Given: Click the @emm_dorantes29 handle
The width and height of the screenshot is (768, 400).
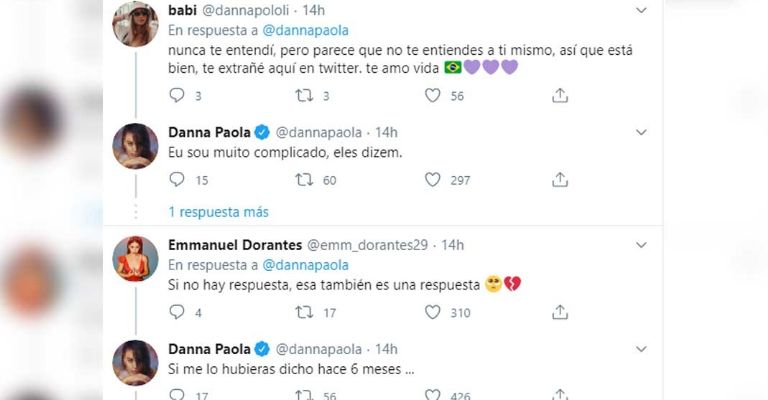Looking at the screenshot, I should pos(369,245).
